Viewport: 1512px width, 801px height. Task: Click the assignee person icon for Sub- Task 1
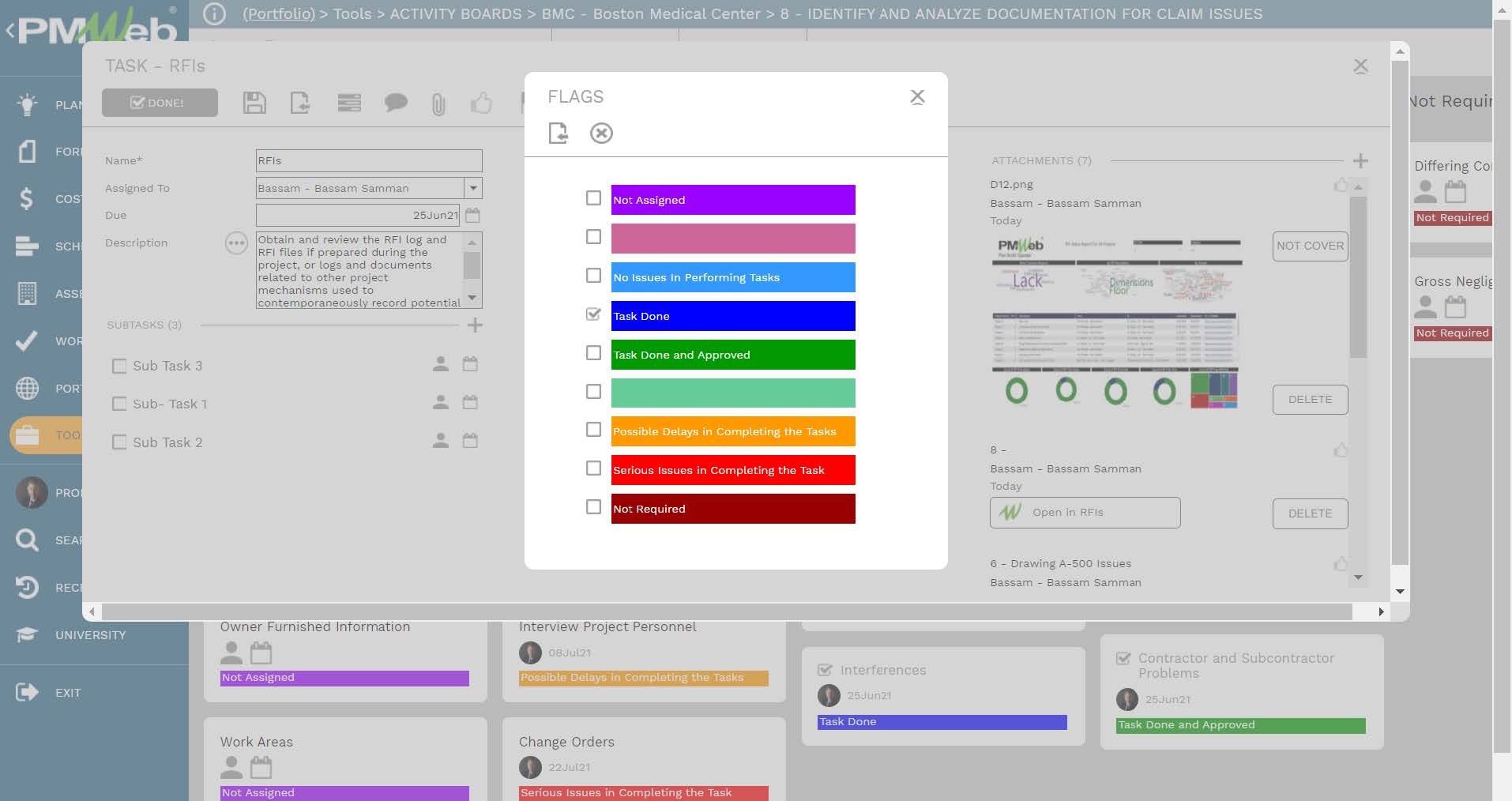coord(441,402)
